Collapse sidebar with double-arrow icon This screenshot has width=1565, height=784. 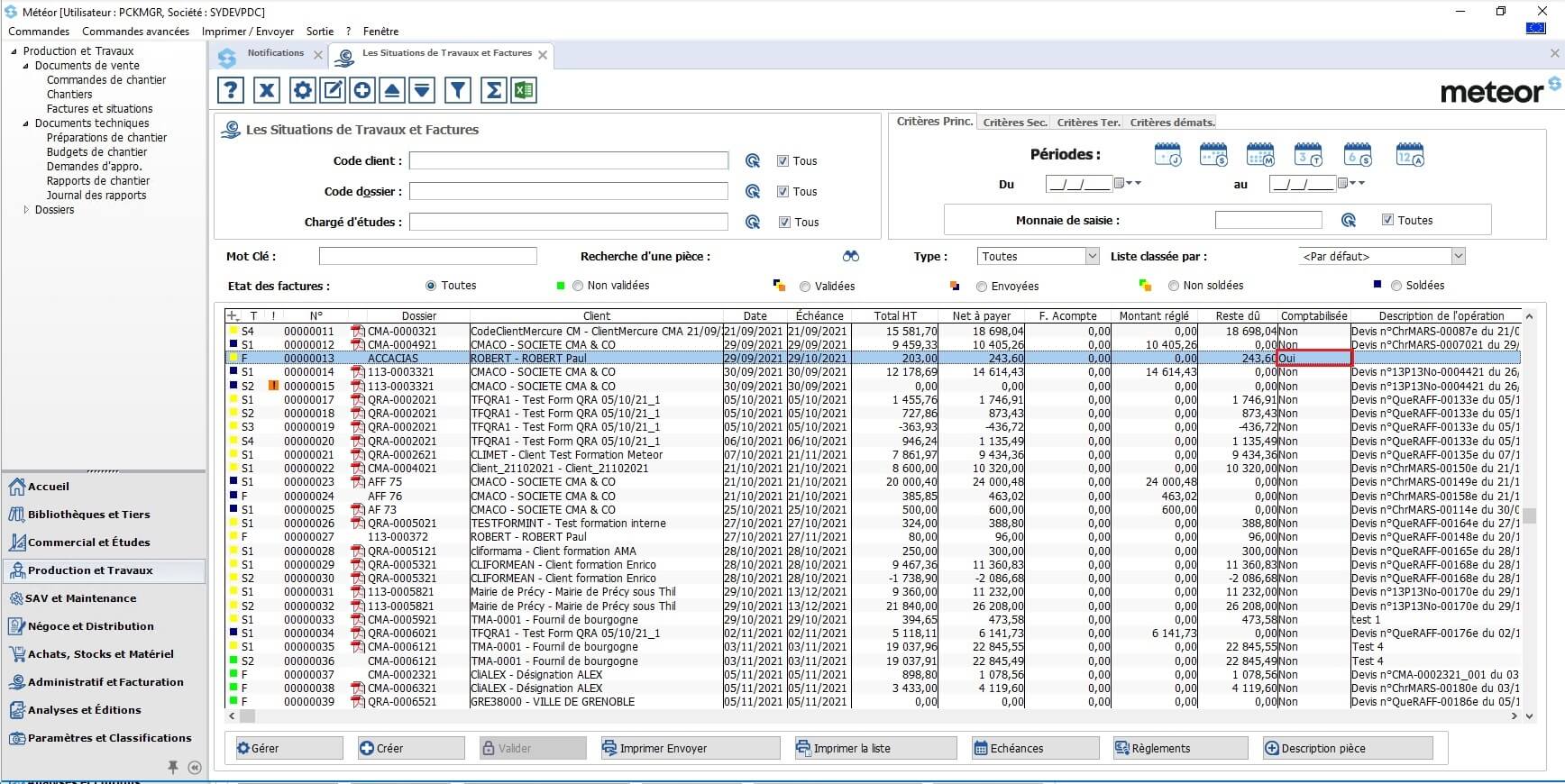click(195, 768)
